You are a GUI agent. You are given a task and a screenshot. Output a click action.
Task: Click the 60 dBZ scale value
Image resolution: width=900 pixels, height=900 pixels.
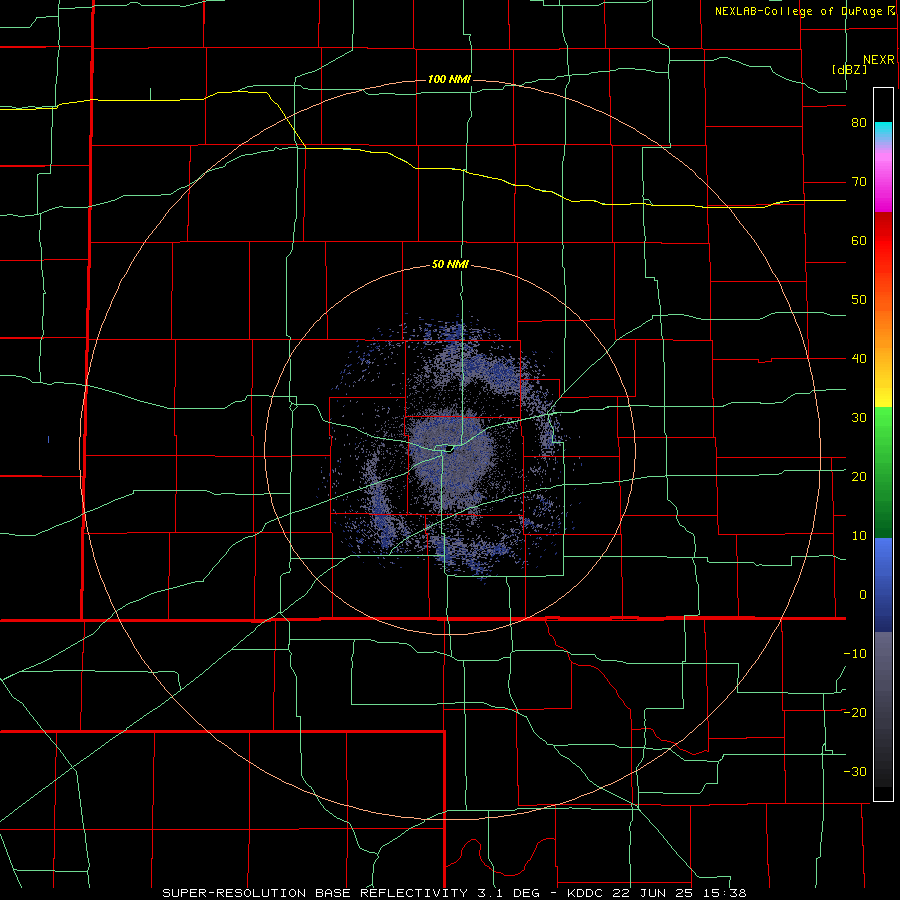(x=859, y=240)
